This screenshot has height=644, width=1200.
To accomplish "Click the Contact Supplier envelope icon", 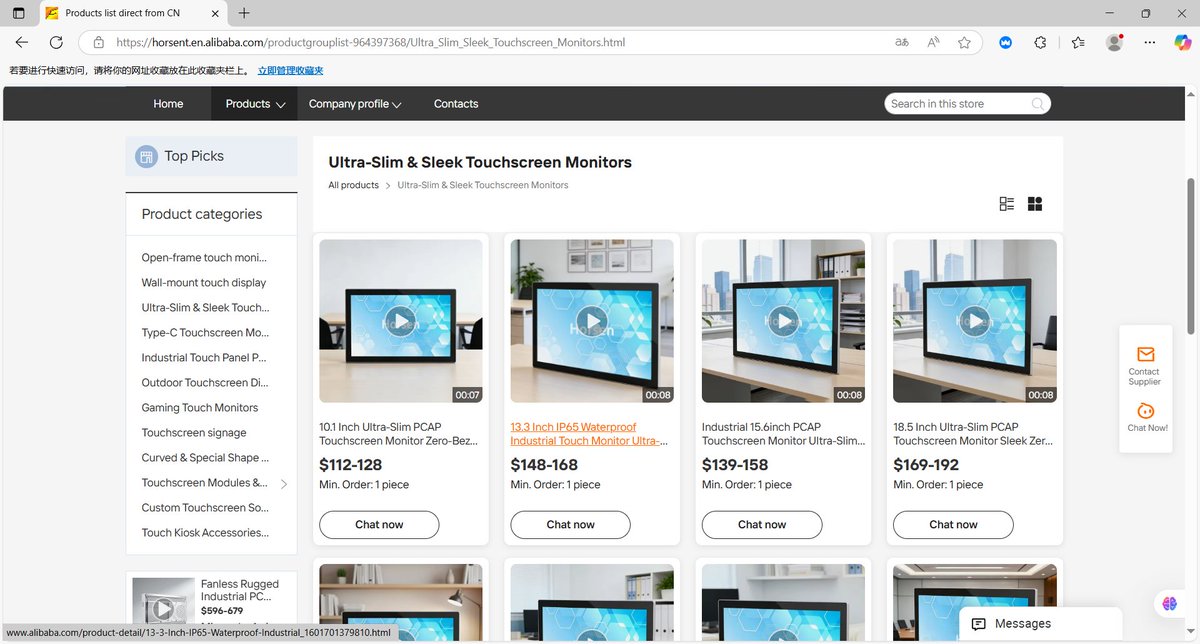I will [x=1145, y=354].
